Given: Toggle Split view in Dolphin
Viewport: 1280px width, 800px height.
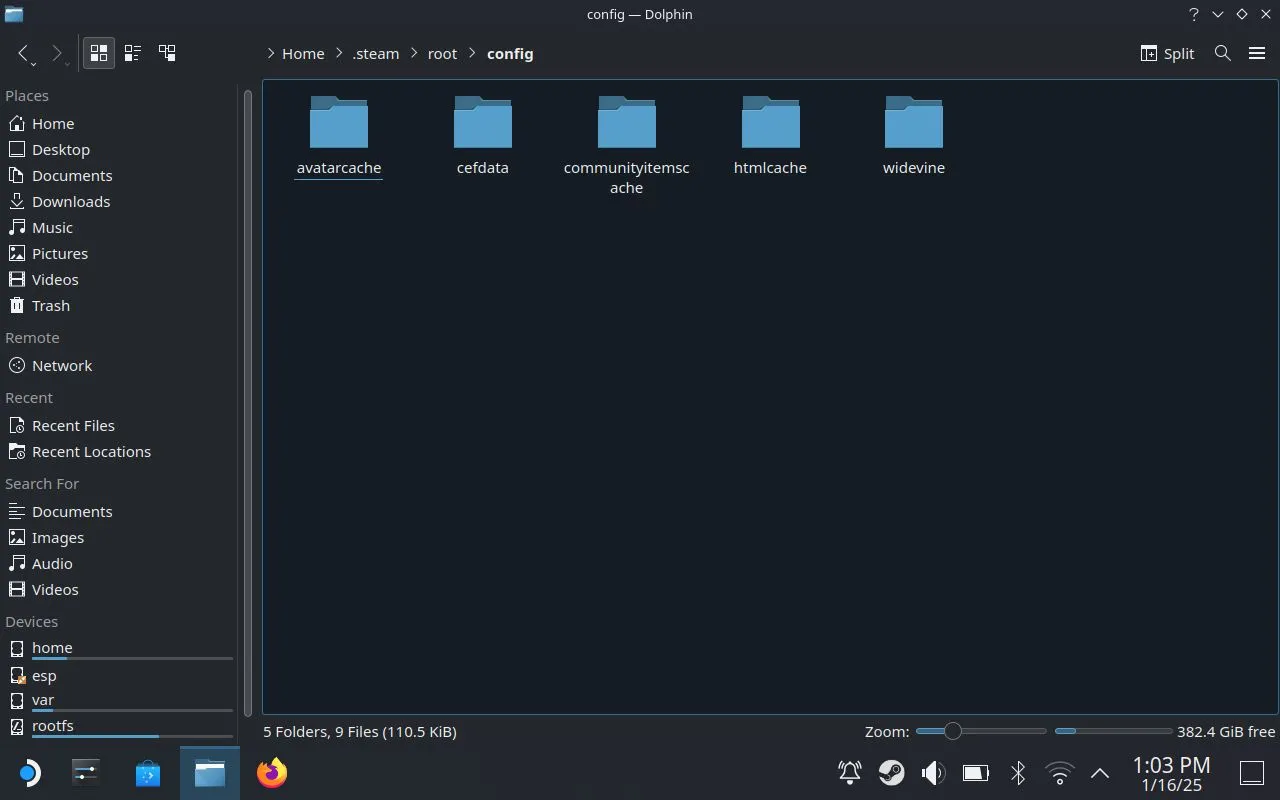Looking at the screenshot, I should pyautogui.click(x=1166, y=53).
